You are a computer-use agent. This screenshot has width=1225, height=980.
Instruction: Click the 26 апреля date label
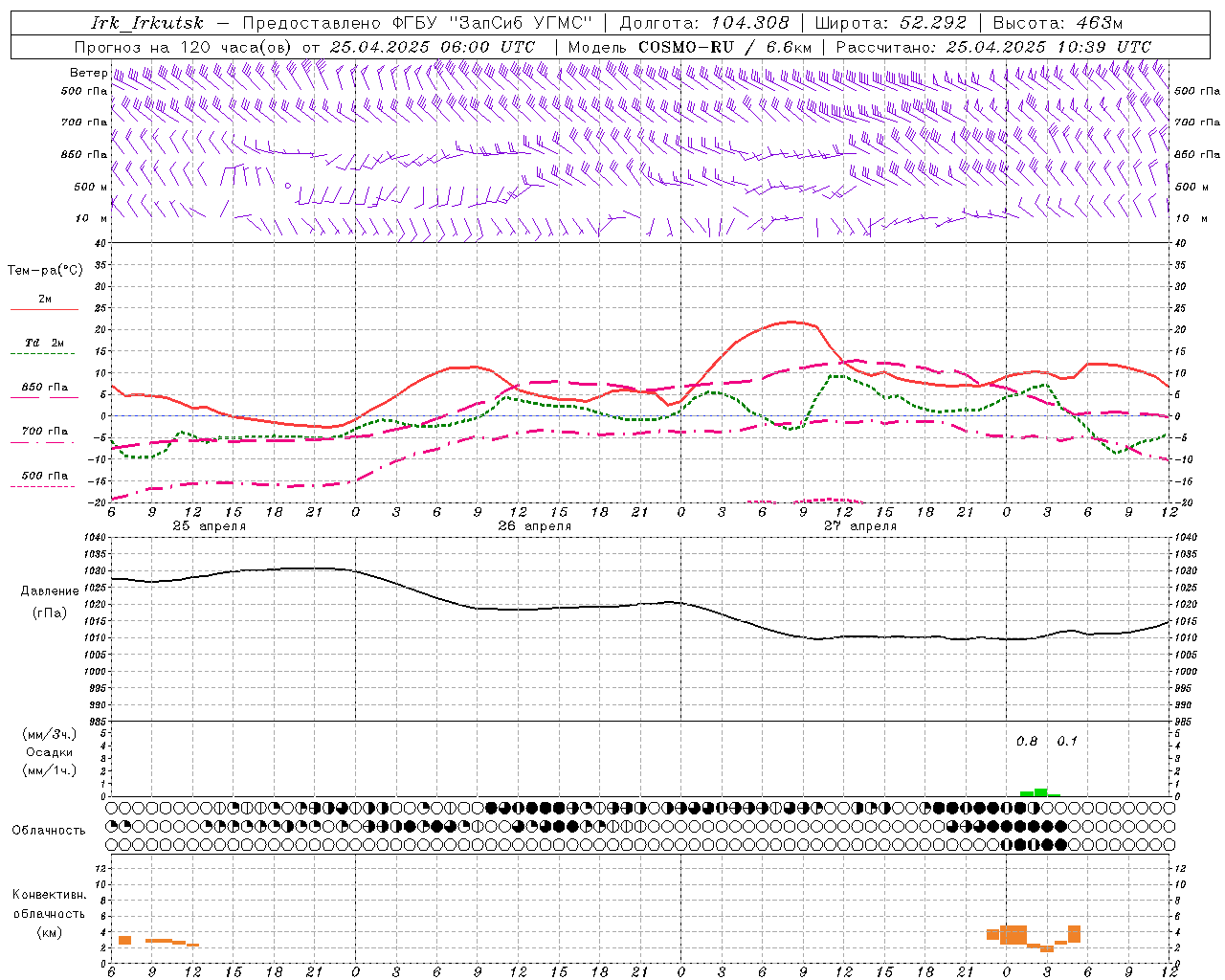coord(534,526)
